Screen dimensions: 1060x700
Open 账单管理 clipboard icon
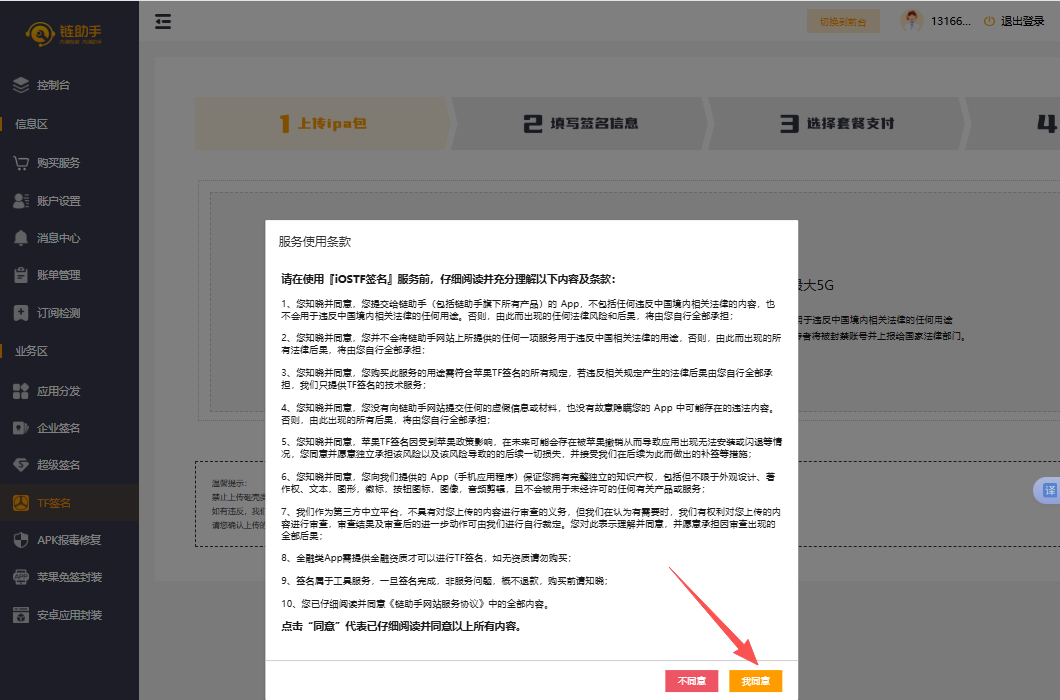coord(21,275)
